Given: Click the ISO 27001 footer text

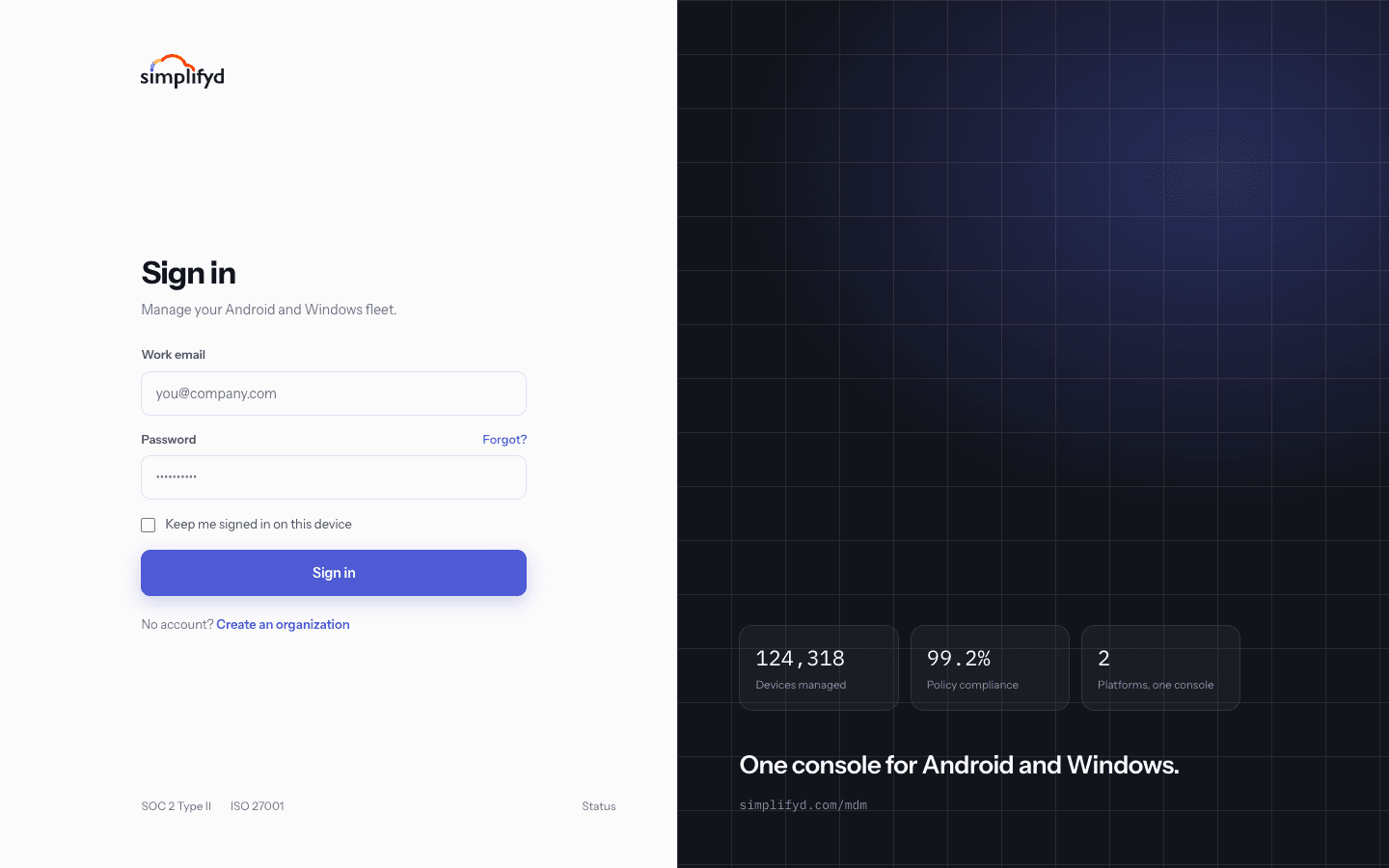Looking at the screenshot, I should pyautogui.click(x=258, y=806).
